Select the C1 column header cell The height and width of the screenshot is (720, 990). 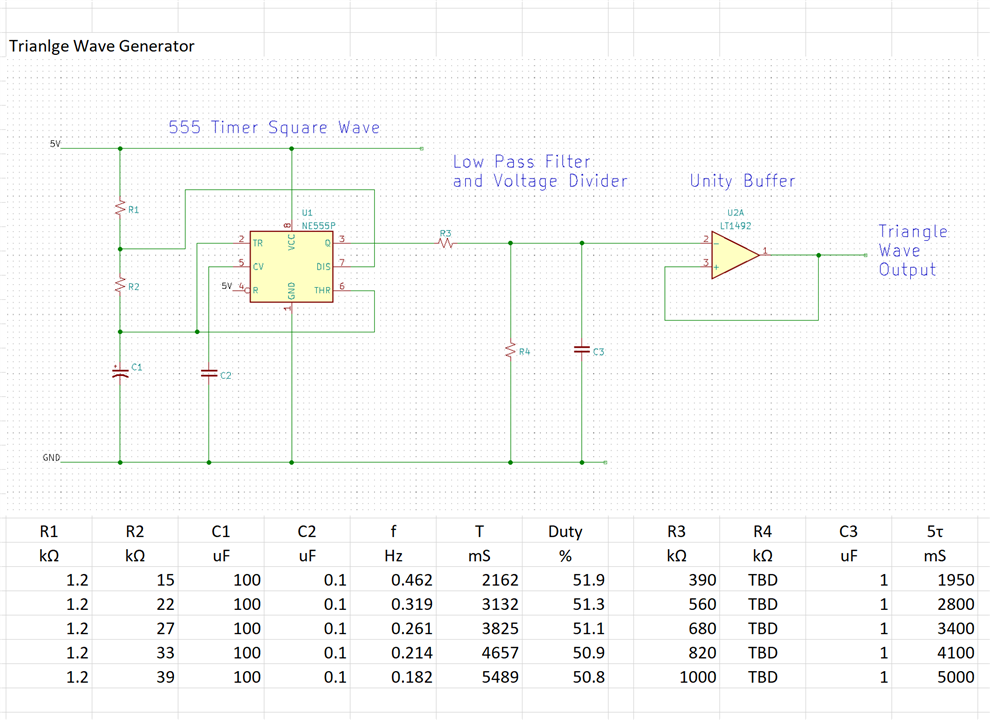coord(221,531)
